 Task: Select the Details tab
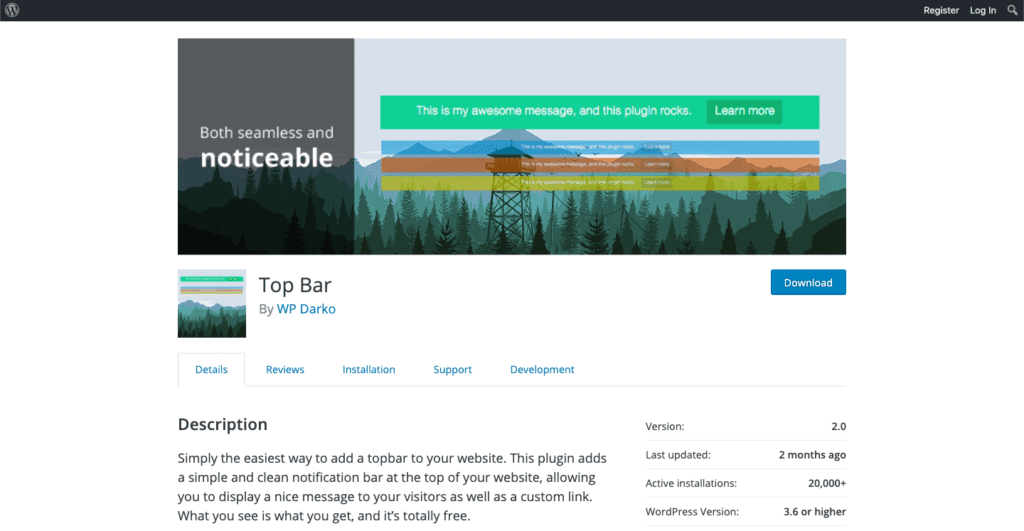pyautogui.click(x=211, y=369)
